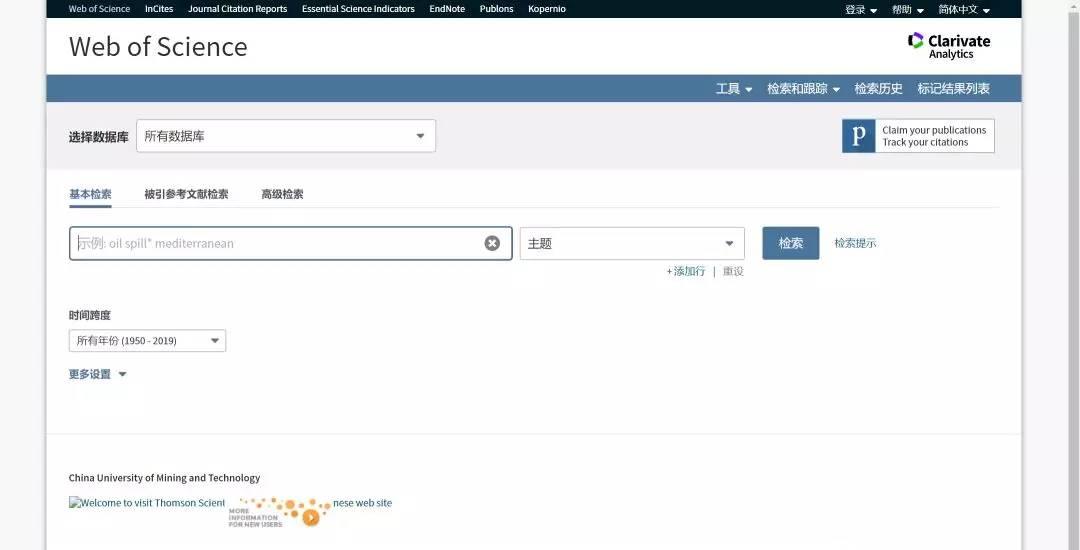This screenshot has width=1080, height=550.
Task: Expand the 检索和跟踪 menu
Action: pyautogui.click(x=804, y=89)
